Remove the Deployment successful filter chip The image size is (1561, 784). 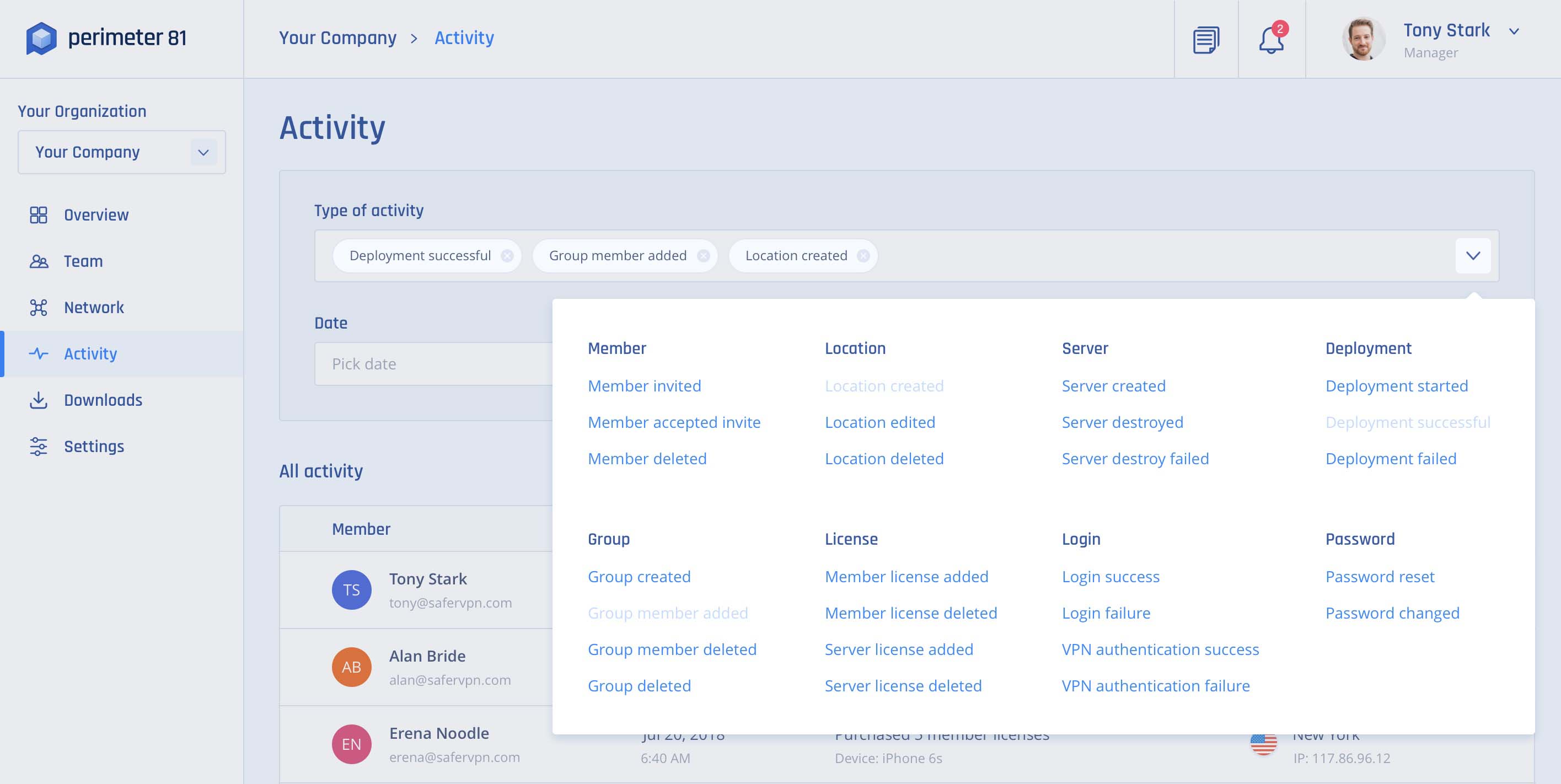(507, 256)
